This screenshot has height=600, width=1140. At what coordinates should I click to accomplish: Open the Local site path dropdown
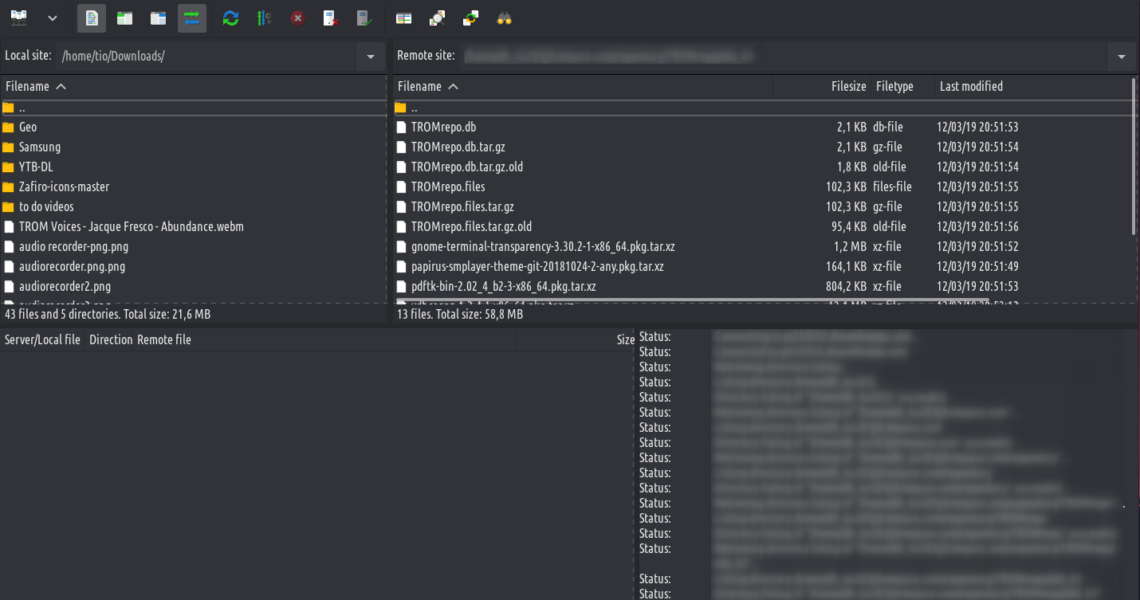(x=371, y=57)
